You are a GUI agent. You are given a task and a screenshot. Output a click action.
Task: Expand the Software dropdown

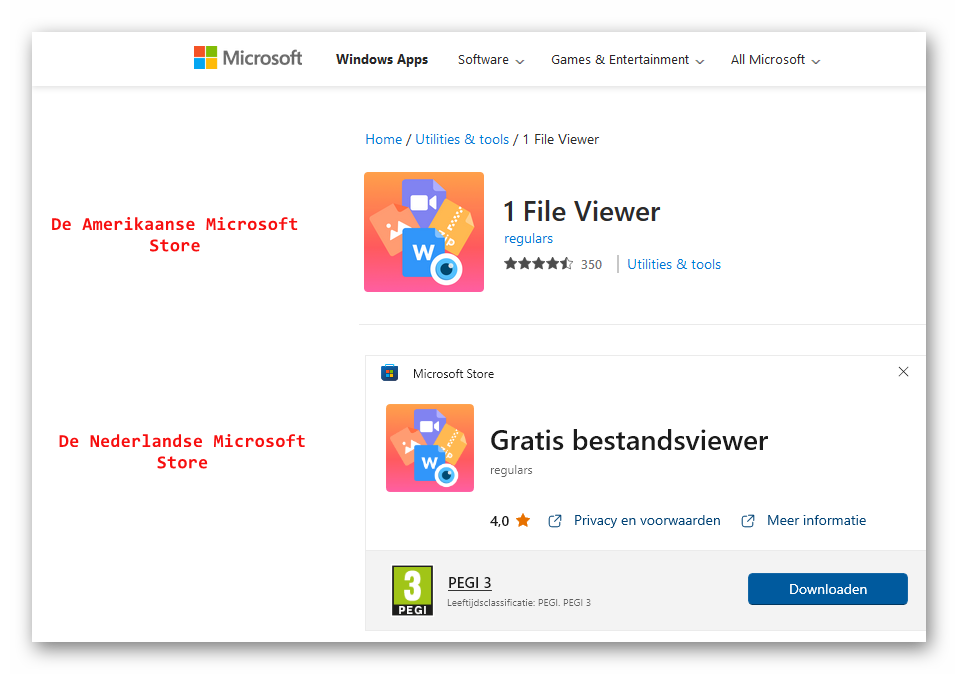(x=490, y=60)
